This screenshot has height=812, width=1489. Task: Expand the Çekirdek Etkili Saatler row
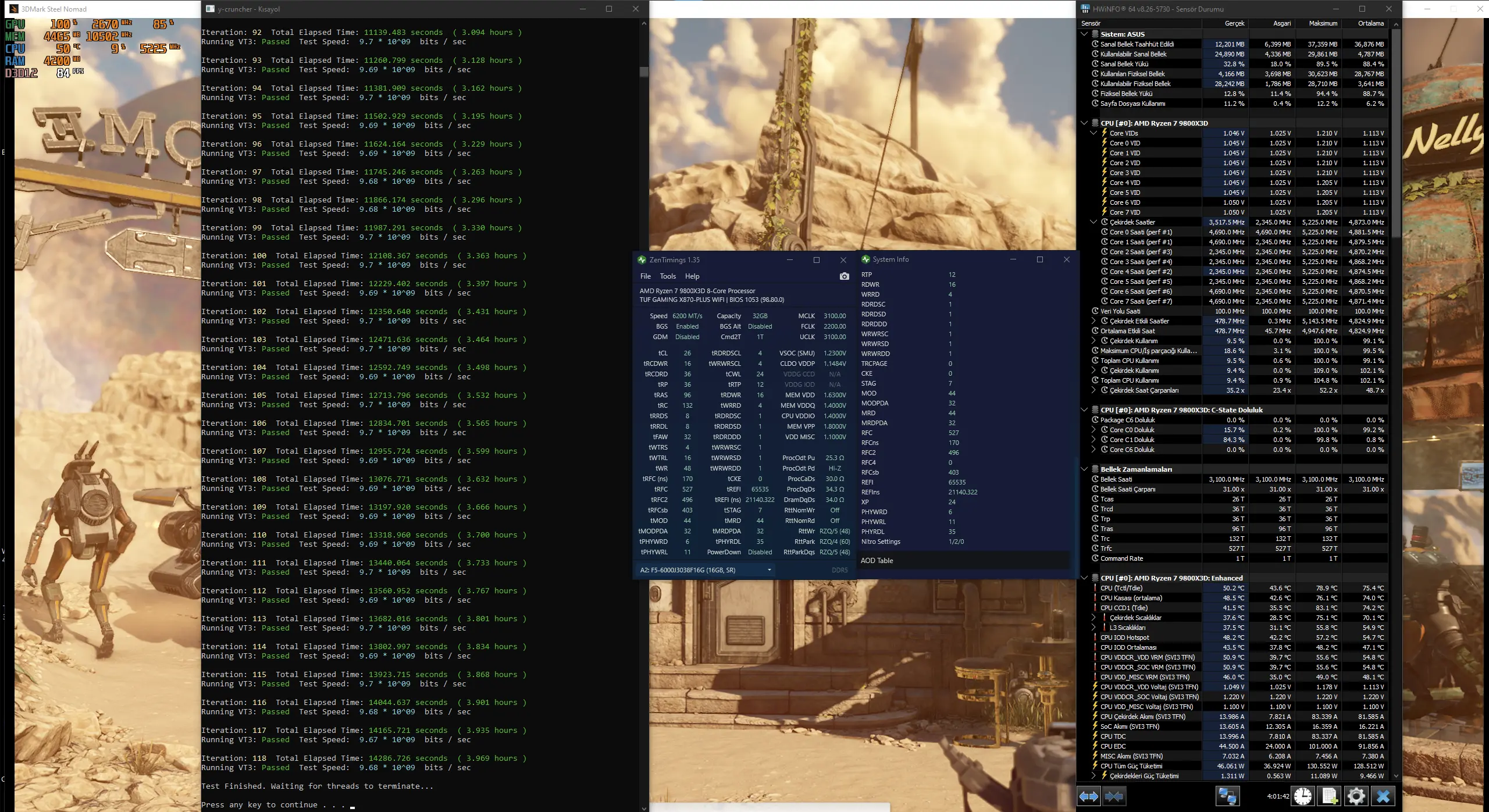[x=1093, y=321]
